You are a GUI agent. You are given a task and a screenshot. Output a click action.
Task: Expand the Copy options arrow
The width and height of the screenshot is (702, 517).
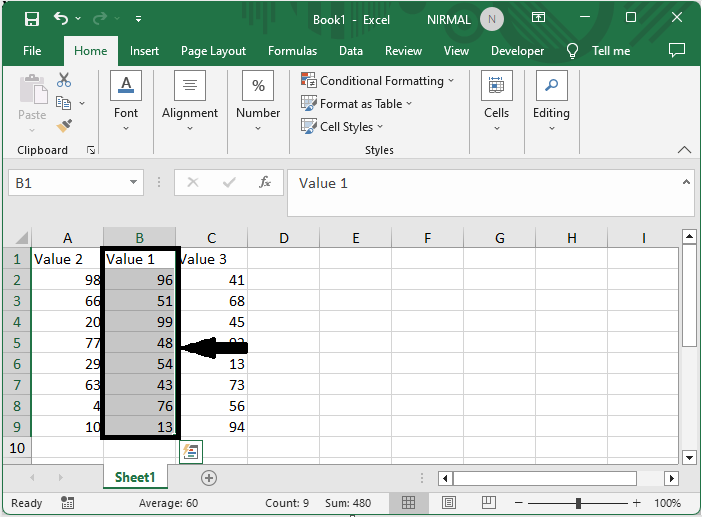pos(82,103)
